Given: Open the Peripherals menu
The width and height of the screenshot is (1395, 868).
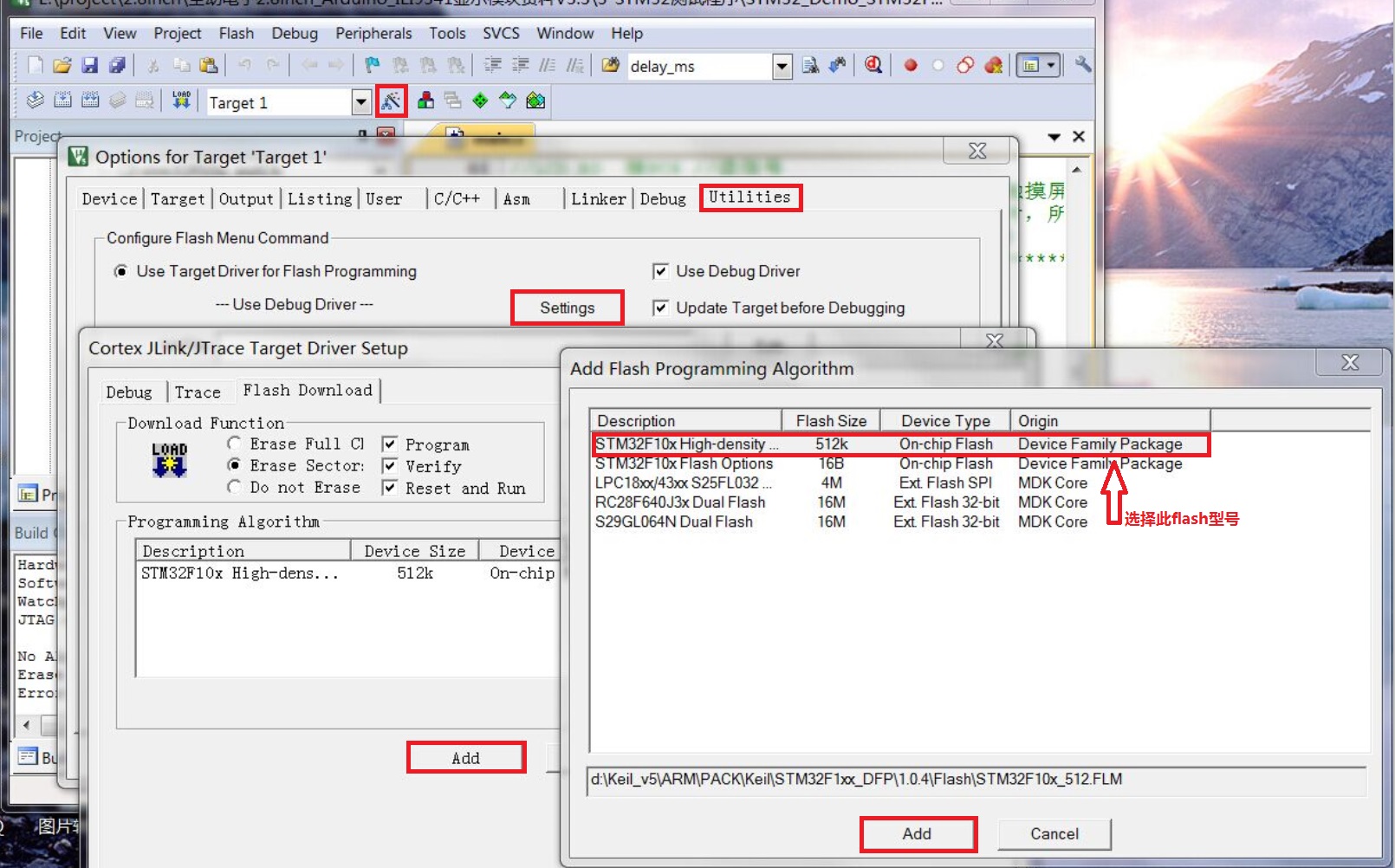Looking at the screenshot, I should [373, 33].
